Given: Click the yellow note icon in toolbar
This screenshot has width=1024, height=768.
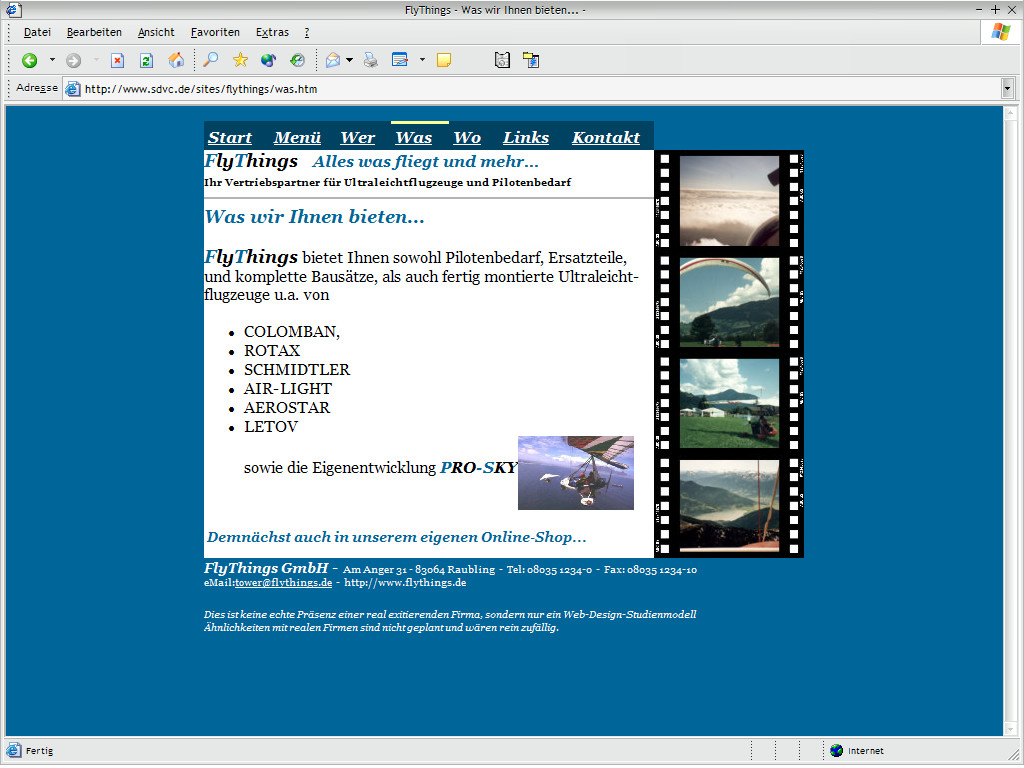Looking at the screenshot, I should 444,61.
